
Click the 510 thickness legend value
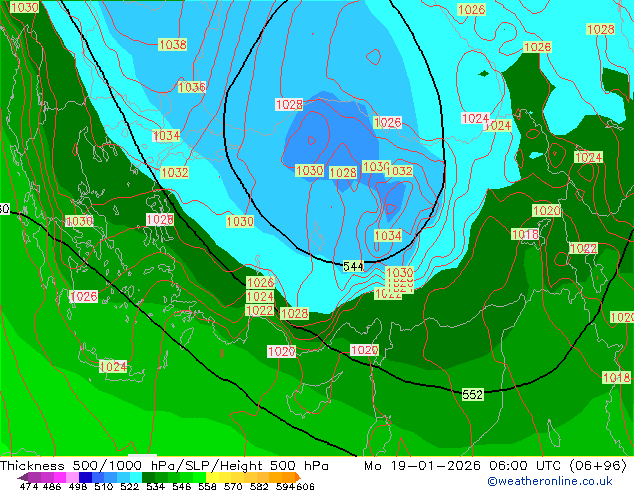coord(104,486)
